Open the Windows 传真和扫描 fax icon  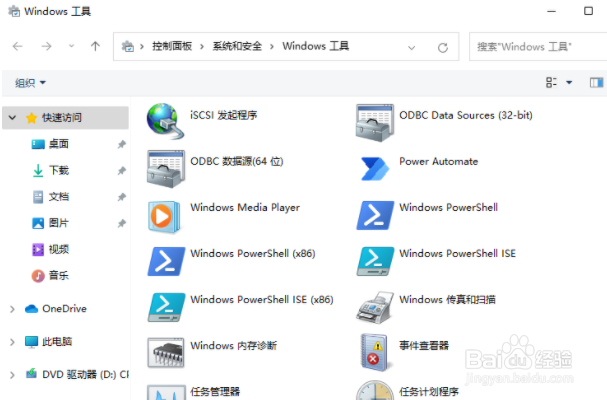coord(375,307)
